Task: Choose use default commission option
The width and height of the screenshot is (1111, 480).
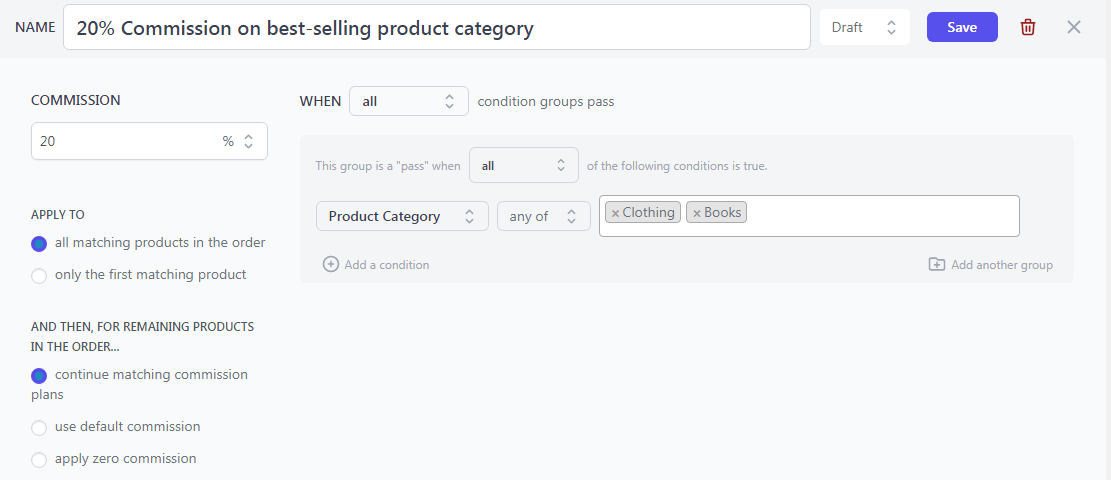Action: pyautogui.click(x=39, y=428)
